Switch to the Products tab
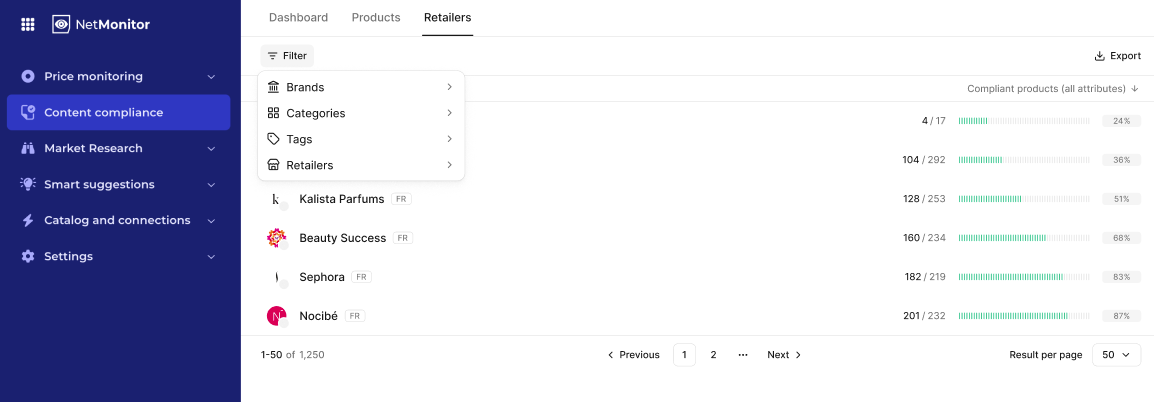 376,18
